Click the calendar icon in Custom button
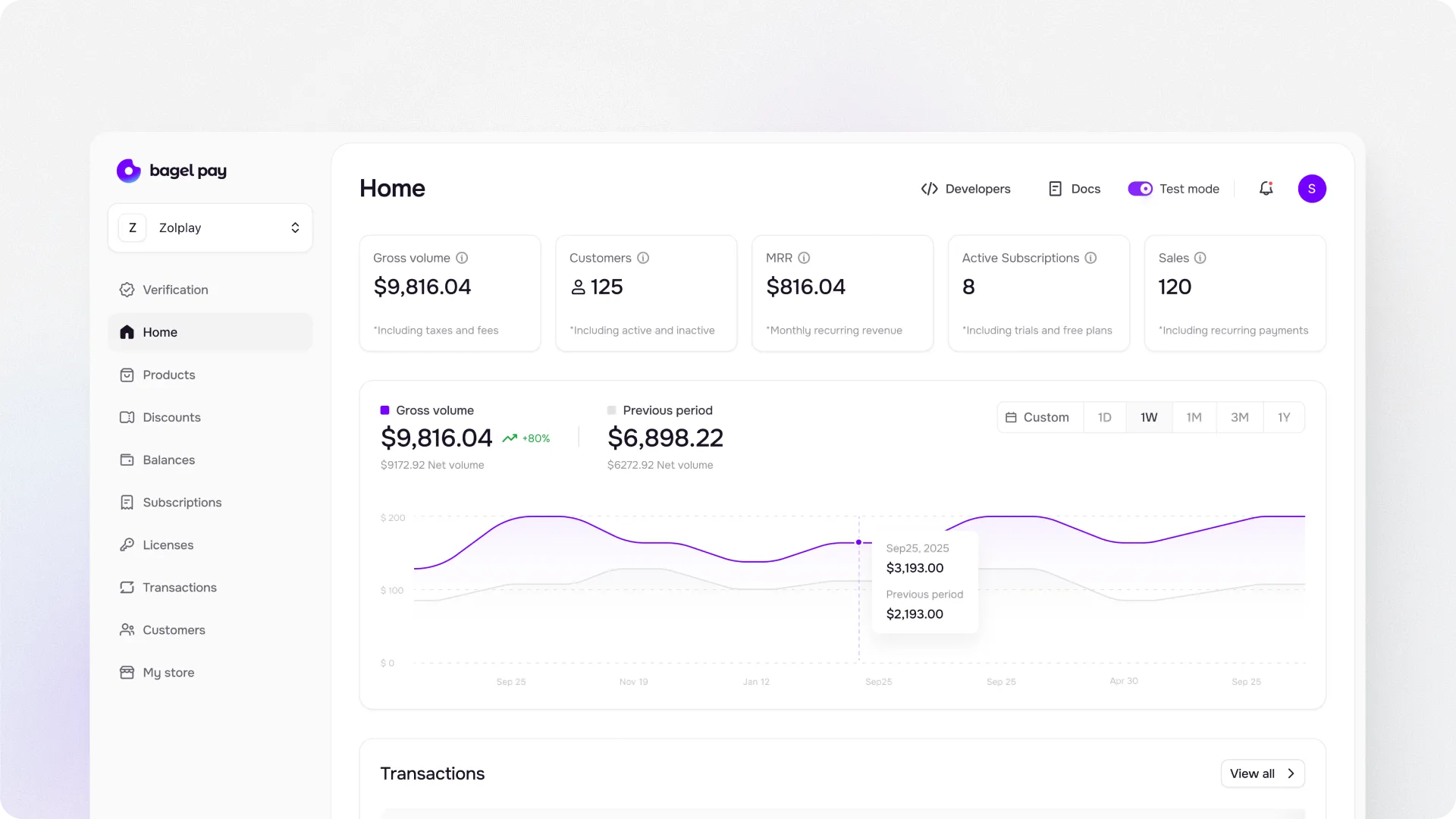The height and width of the screenshot is (819, 1456). pos(1011,417)
